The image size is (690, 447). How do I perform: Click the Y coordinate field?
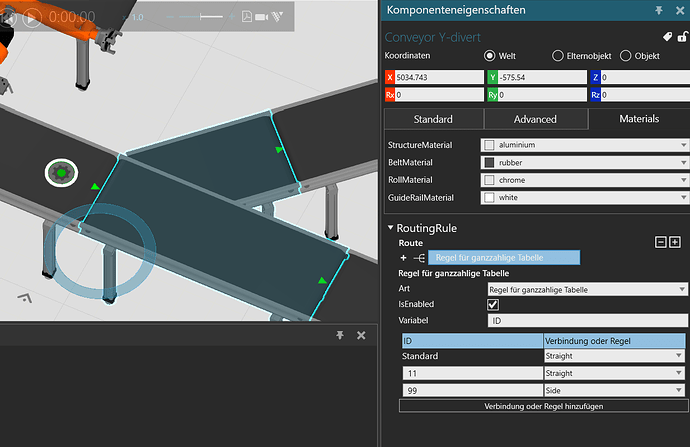tap(542, 77)
